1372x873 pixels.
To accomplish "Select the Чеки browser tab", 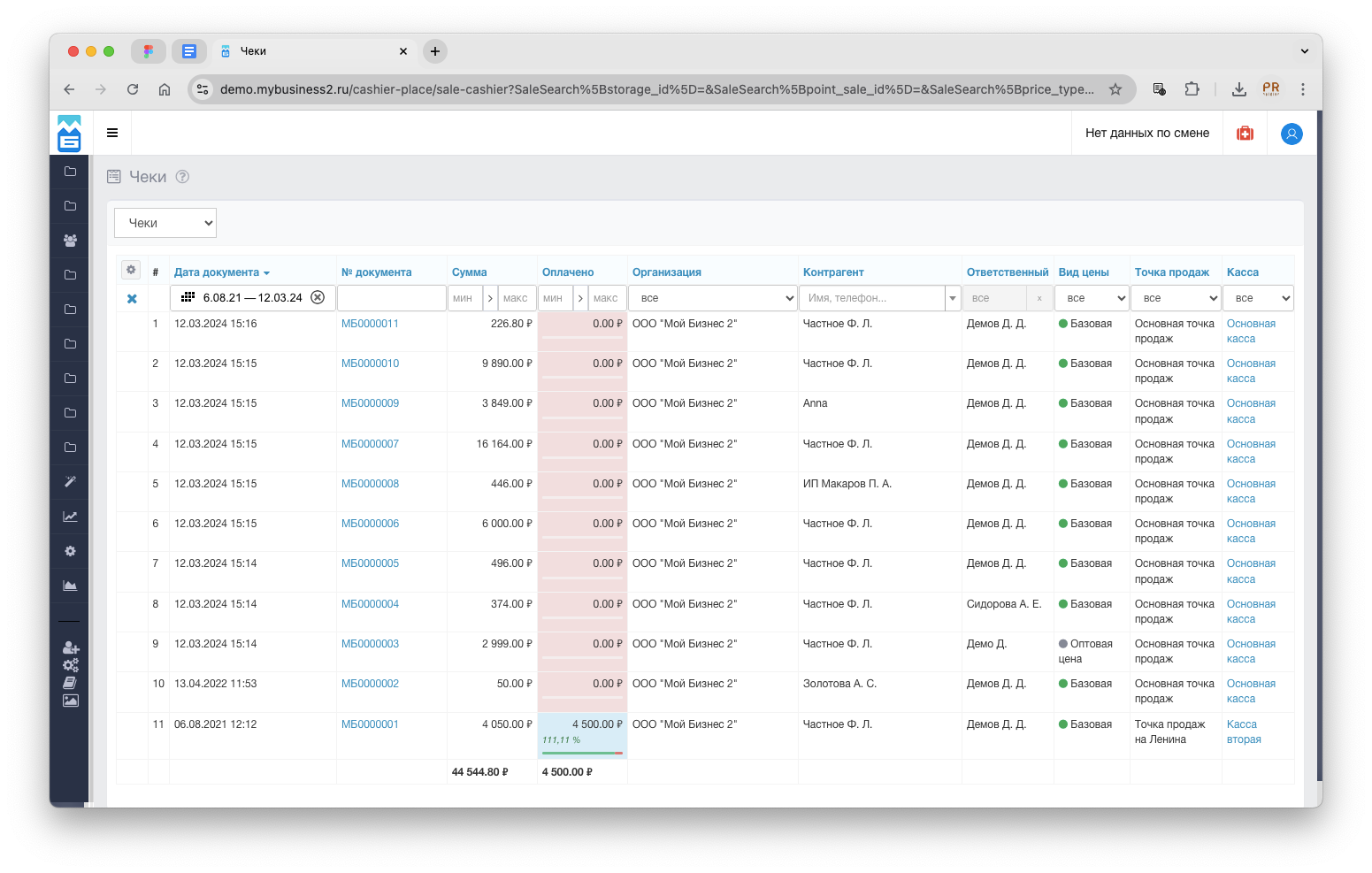I will pos(315,51).
